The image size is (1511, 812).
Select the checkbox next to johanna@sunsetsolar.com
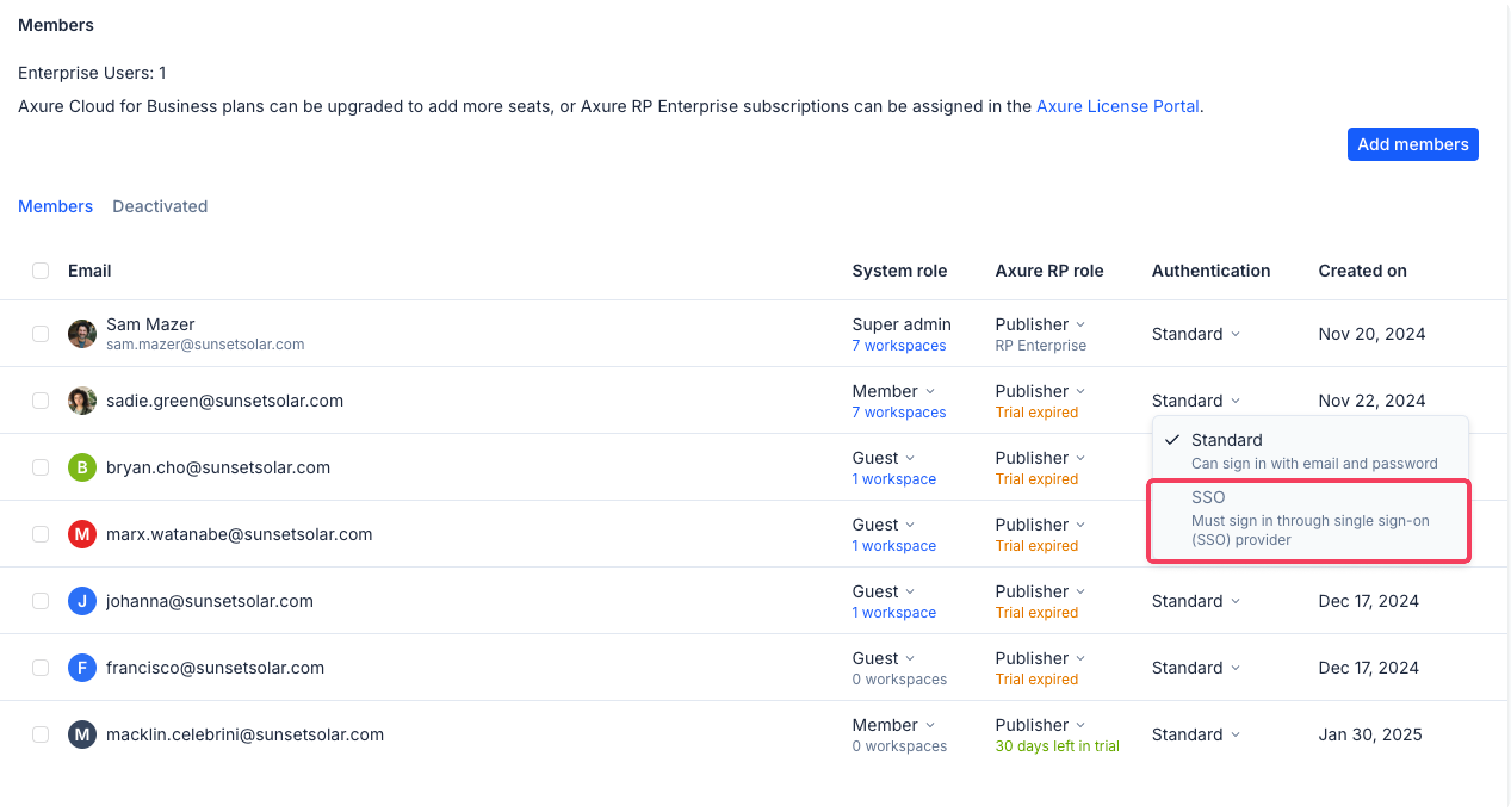click(x=41, y=601)
